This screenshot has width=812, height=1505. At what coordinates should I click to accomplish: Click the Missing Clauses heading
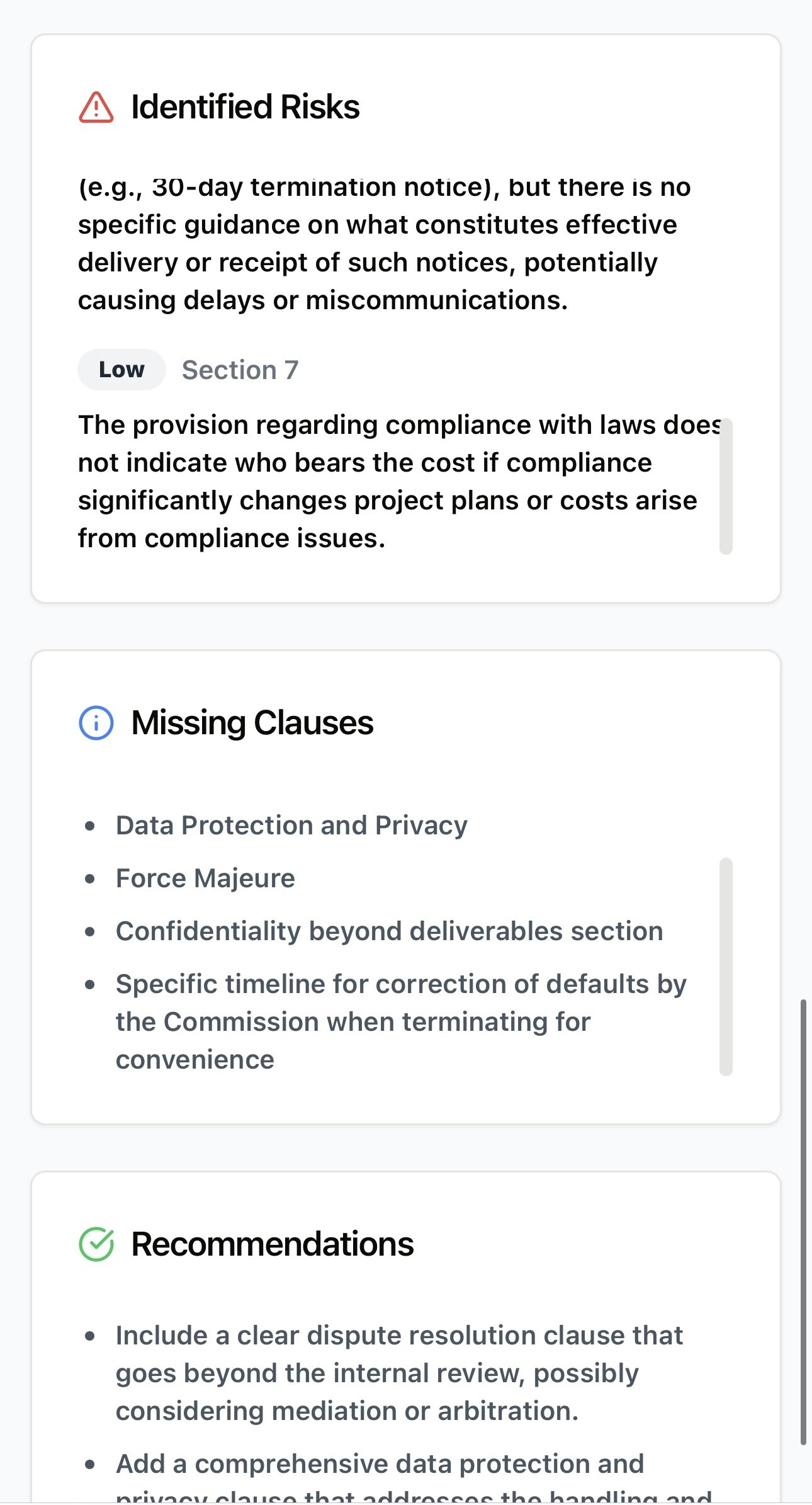tap(252, 722)
